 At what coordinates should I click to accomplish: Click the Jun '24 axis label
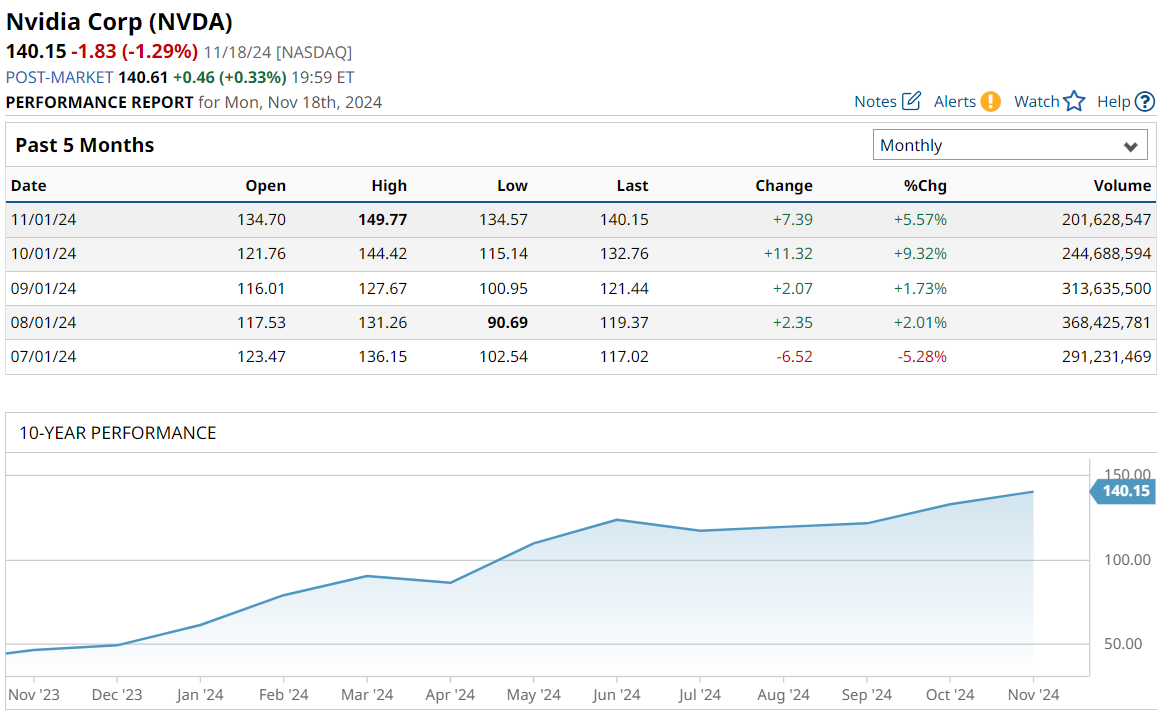click(x=616, y=694)
